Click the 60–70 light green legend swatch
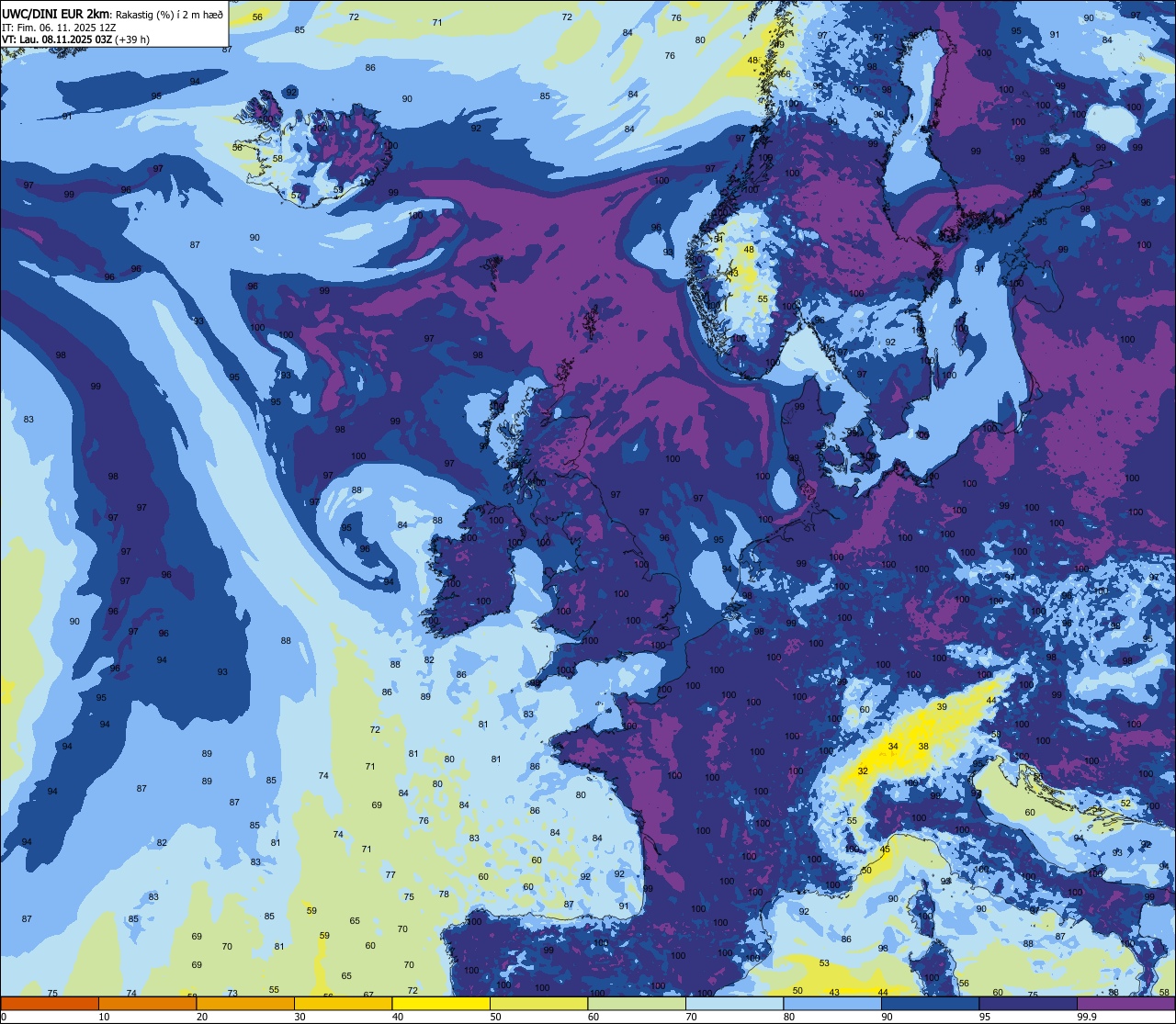This screenshot has width=1176, height=1024. pos(637,1004)
